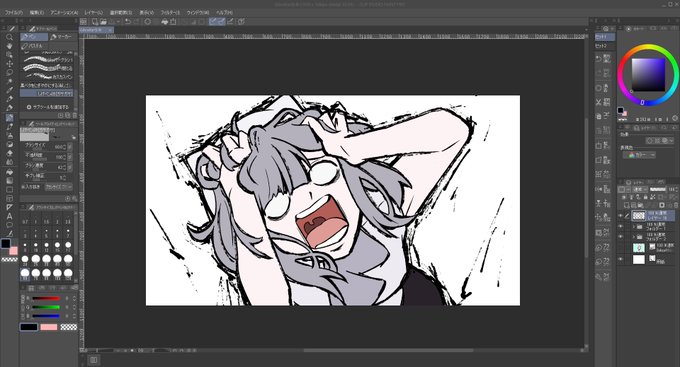Viewport: 680px width, 367px height.
Task: Click the green G color slider
Action: tap(46, 307)
